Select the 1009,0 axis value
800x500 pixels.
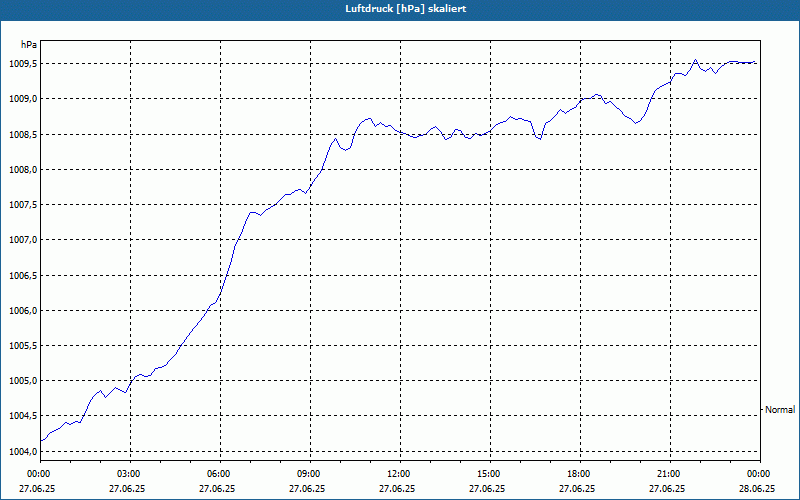pyautogui.click(x=23, y=99)
